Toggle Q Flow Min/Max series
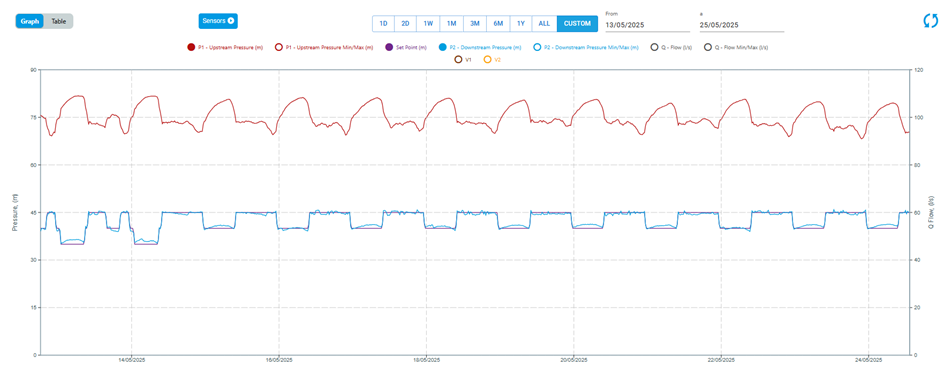The image size is (952, 373). tap(735, 47)
